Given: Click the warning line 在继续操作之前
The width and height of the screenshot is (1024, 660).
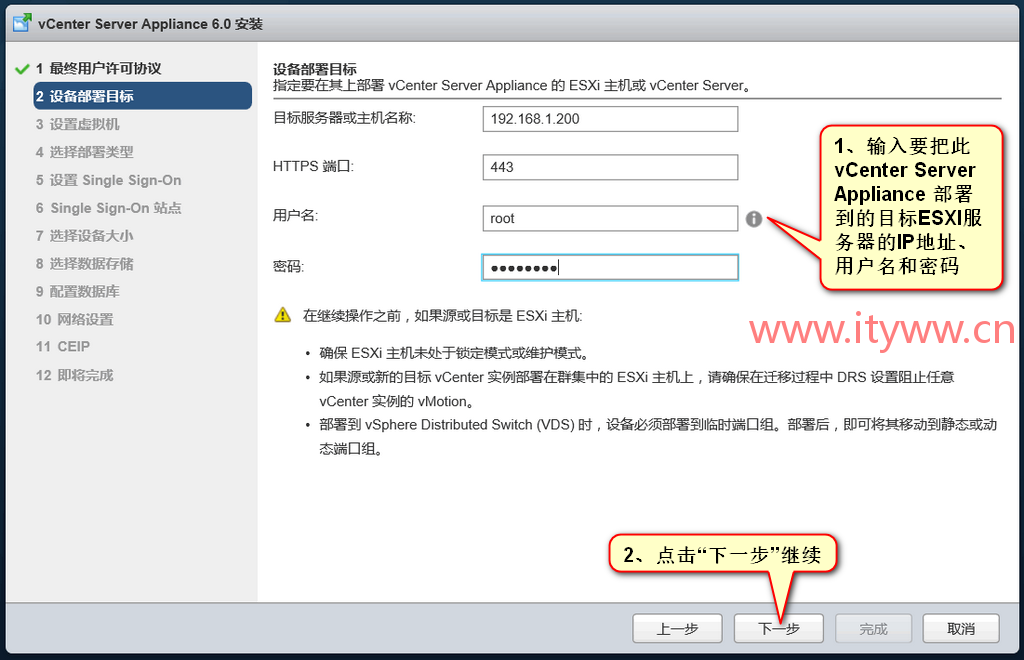Looking at the screenshot, I should coord(442,316).
